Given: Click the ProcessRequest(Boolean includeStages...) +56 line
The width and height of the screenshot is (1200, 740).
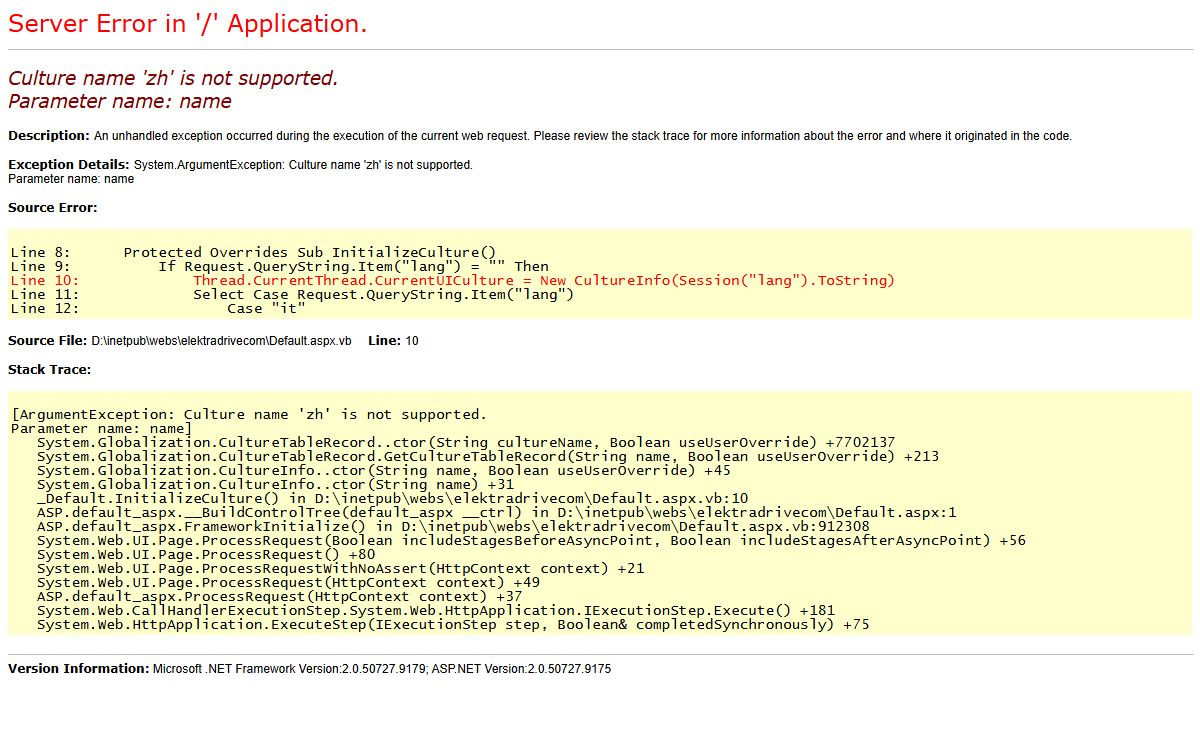Looking at the screenshot, I should tap(531, 540).
